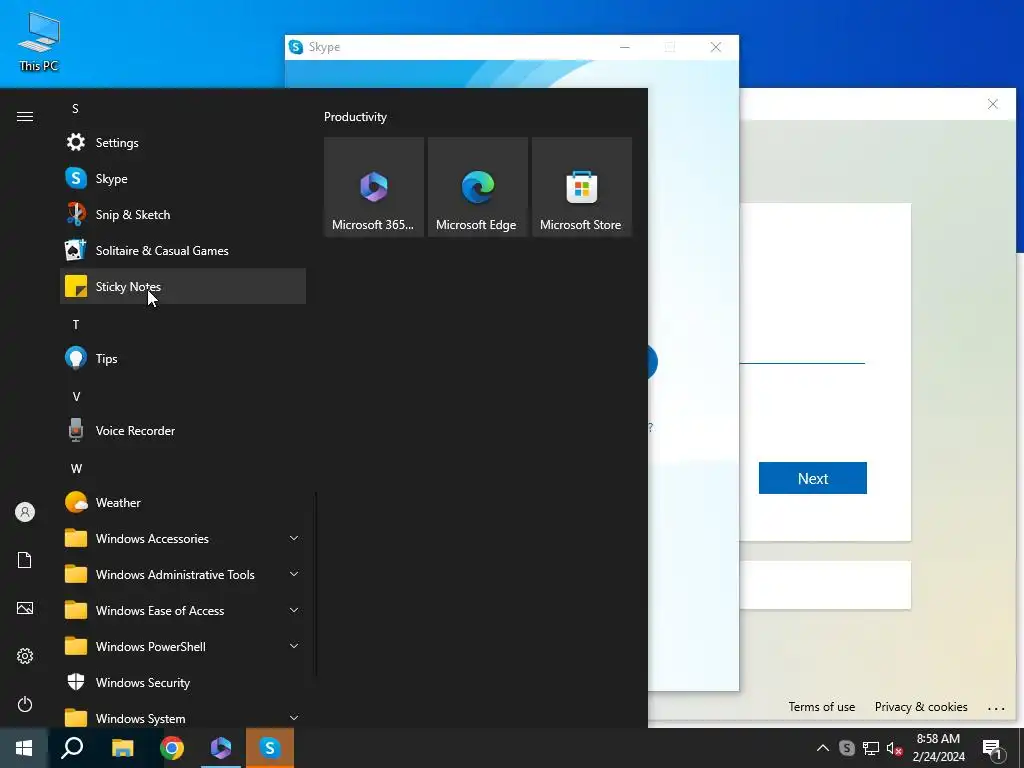Open Snip & Sketch app
This screenshot has height=768, width=1024.
(x=183, y=214)
